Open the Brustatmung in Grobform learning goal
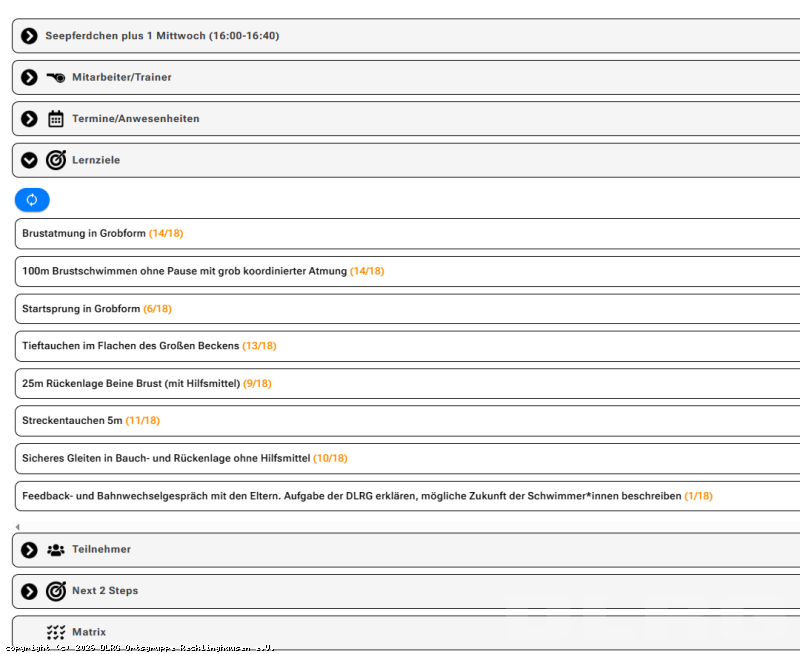 (x=408, y=234)
